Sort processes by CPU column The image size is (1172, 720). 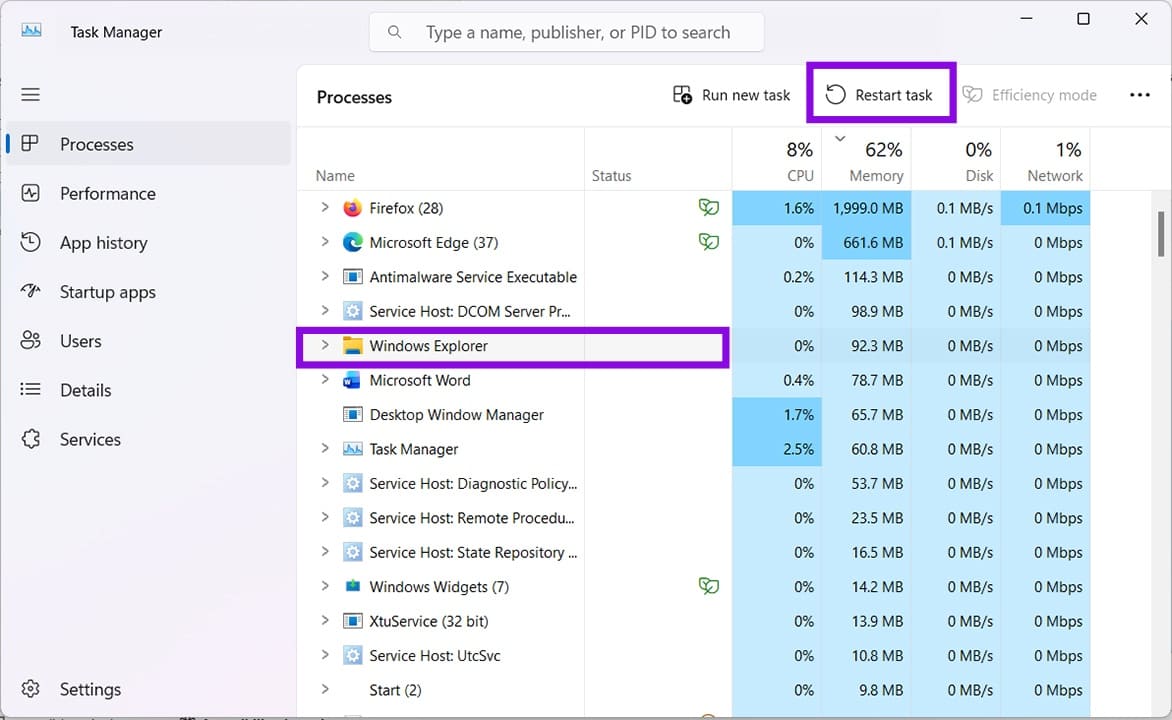click(x=777, y=160)
